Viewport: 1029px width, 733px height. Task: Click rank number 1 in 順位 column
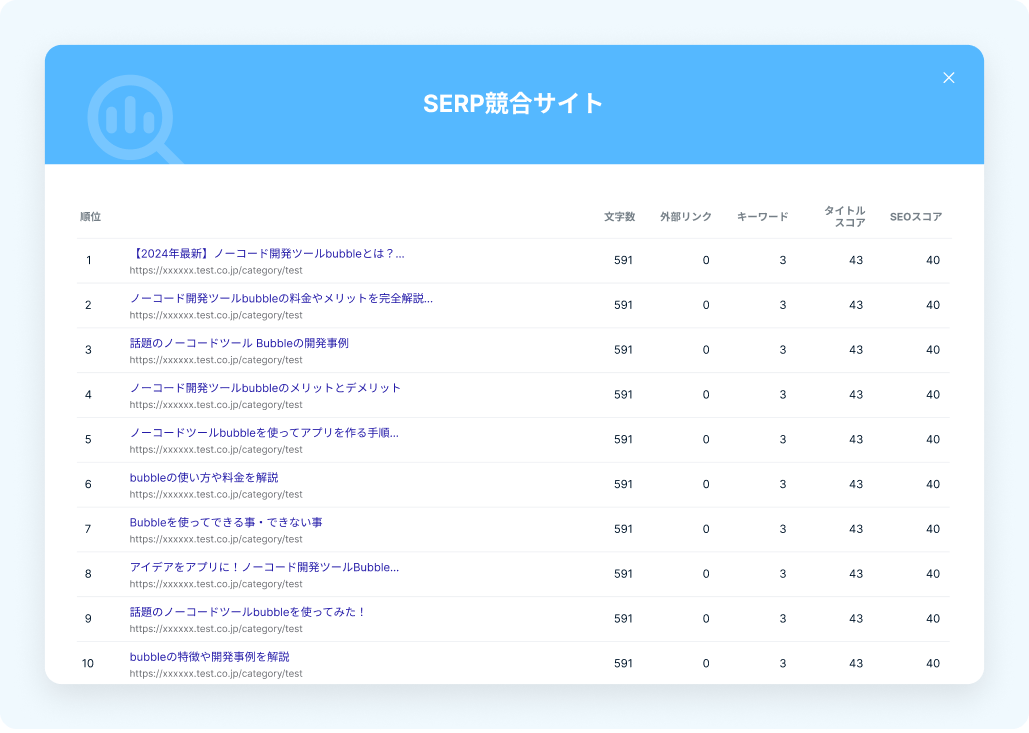[x=89, y=261]
